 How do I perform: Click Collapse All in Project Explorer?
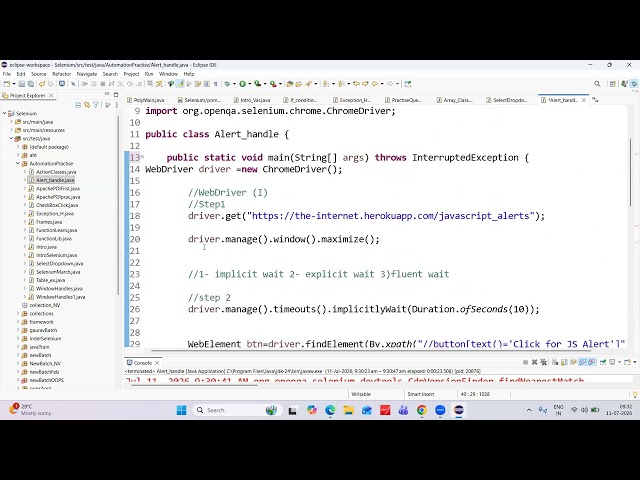78,105
